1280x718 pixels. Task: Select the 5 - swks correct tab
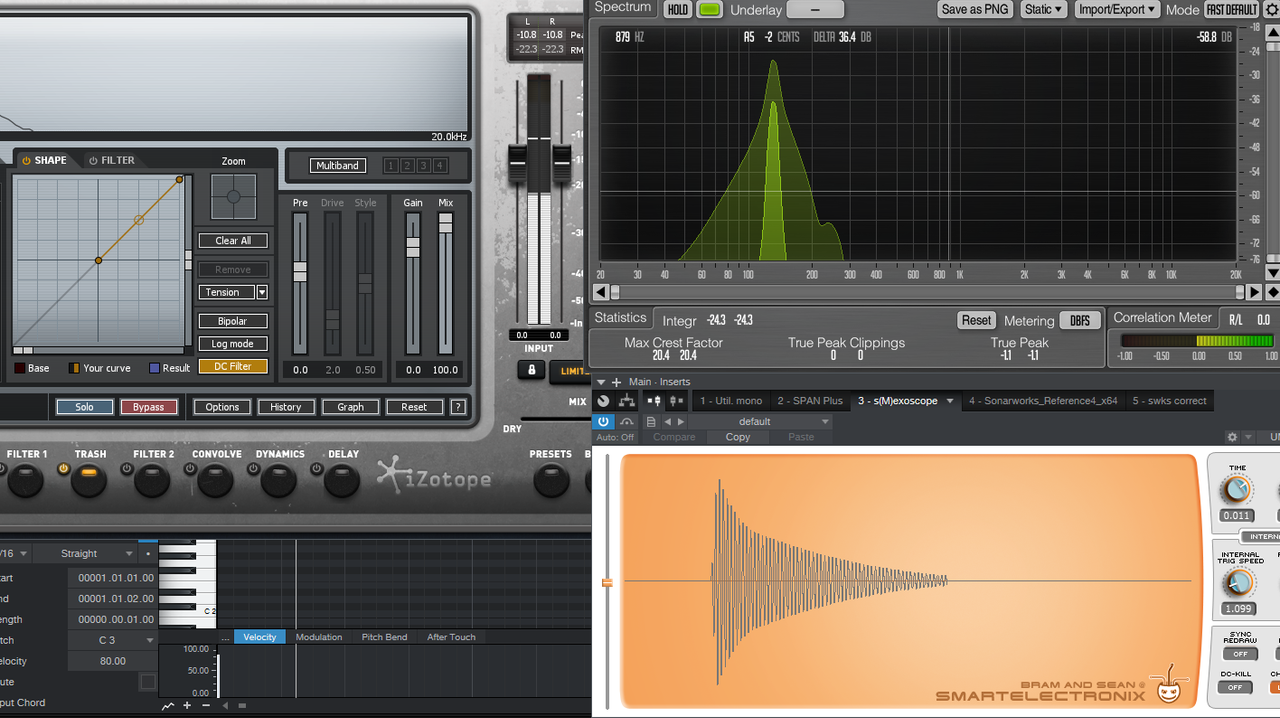1169,401
